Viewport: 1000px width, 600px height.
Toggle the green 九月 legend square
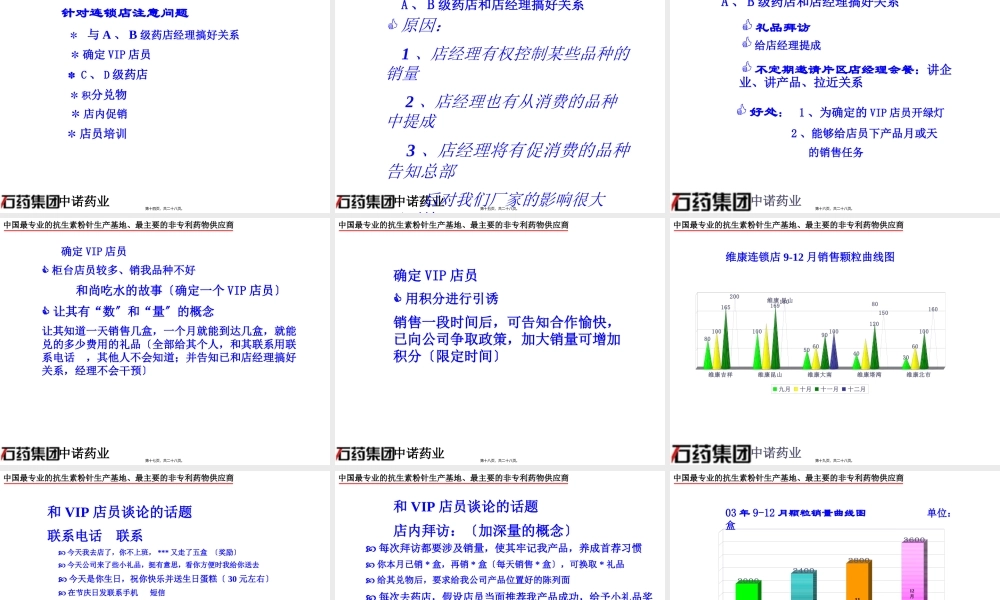(774, 388)
